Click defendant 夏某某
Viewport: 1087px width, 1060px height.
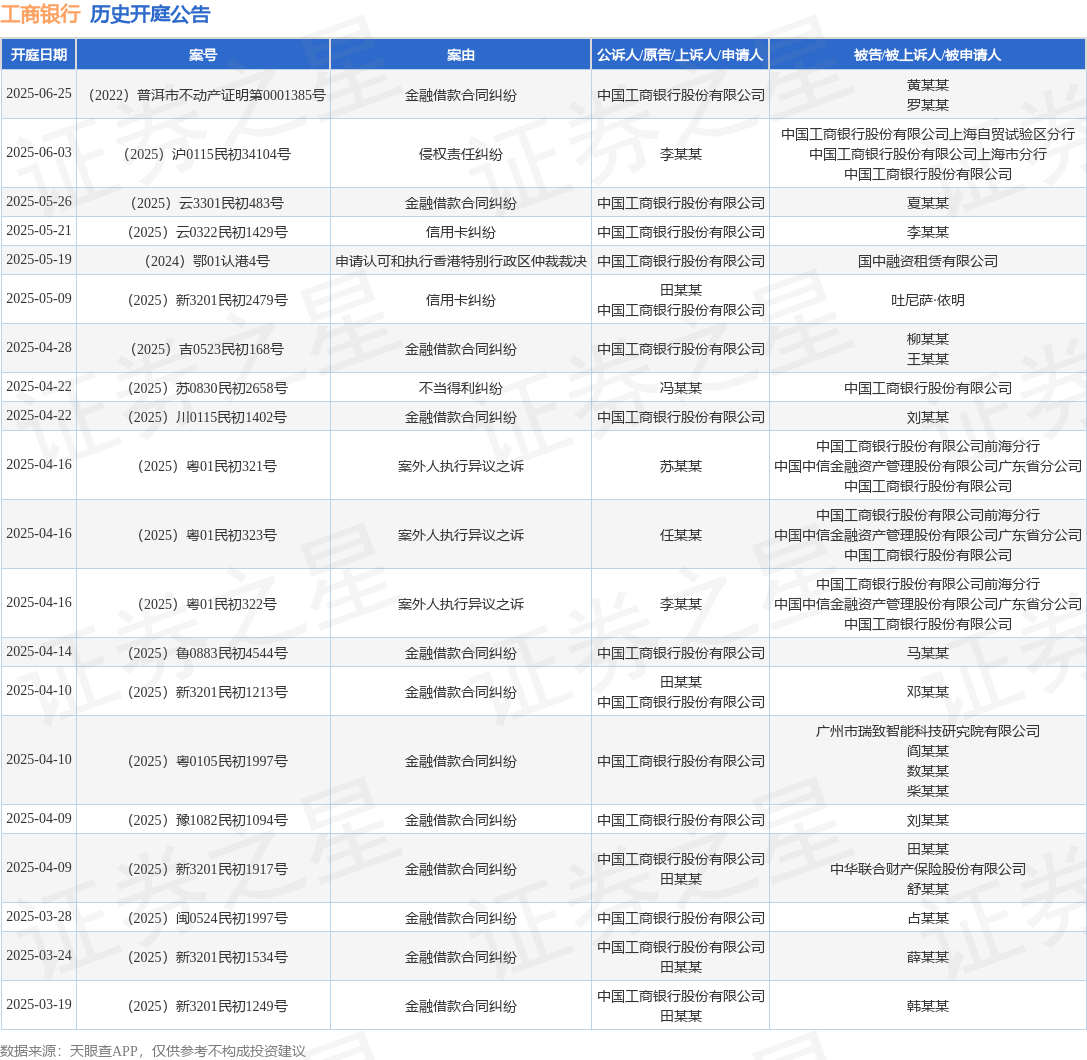(928, 203)
